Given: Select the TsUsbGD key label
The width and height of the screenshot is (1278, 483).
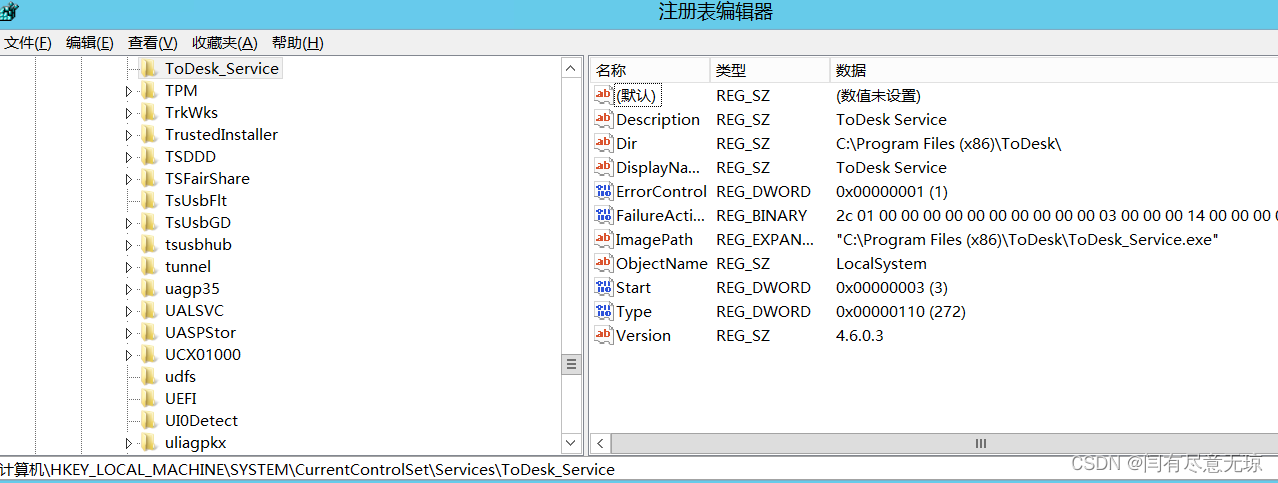Looking at the screenshot, I should click(198, 222).
